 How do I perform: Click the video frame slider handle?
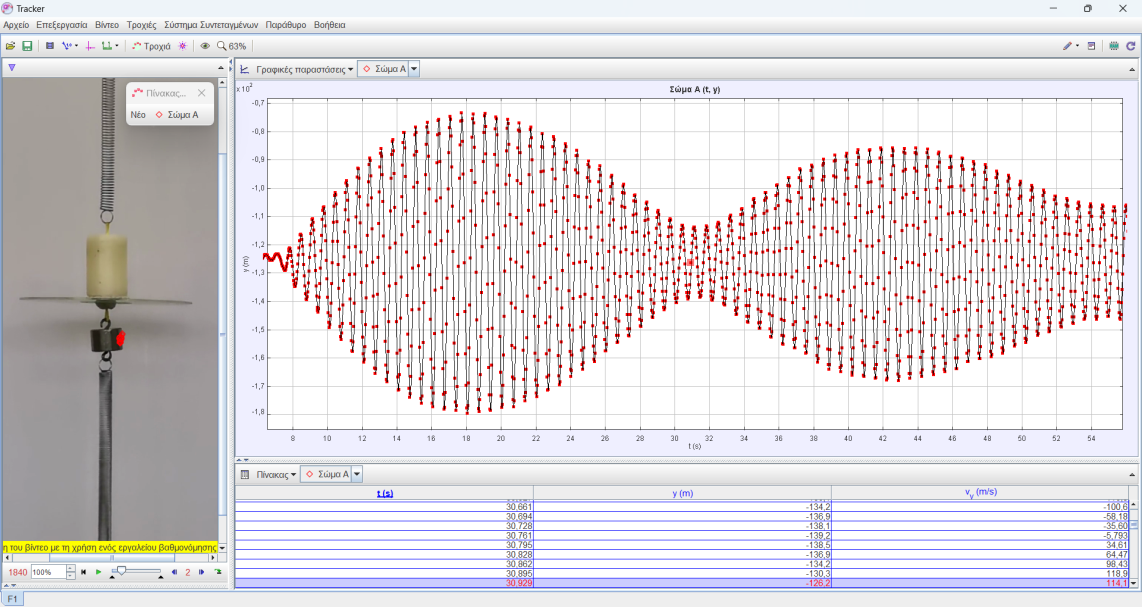coord(121,571)
